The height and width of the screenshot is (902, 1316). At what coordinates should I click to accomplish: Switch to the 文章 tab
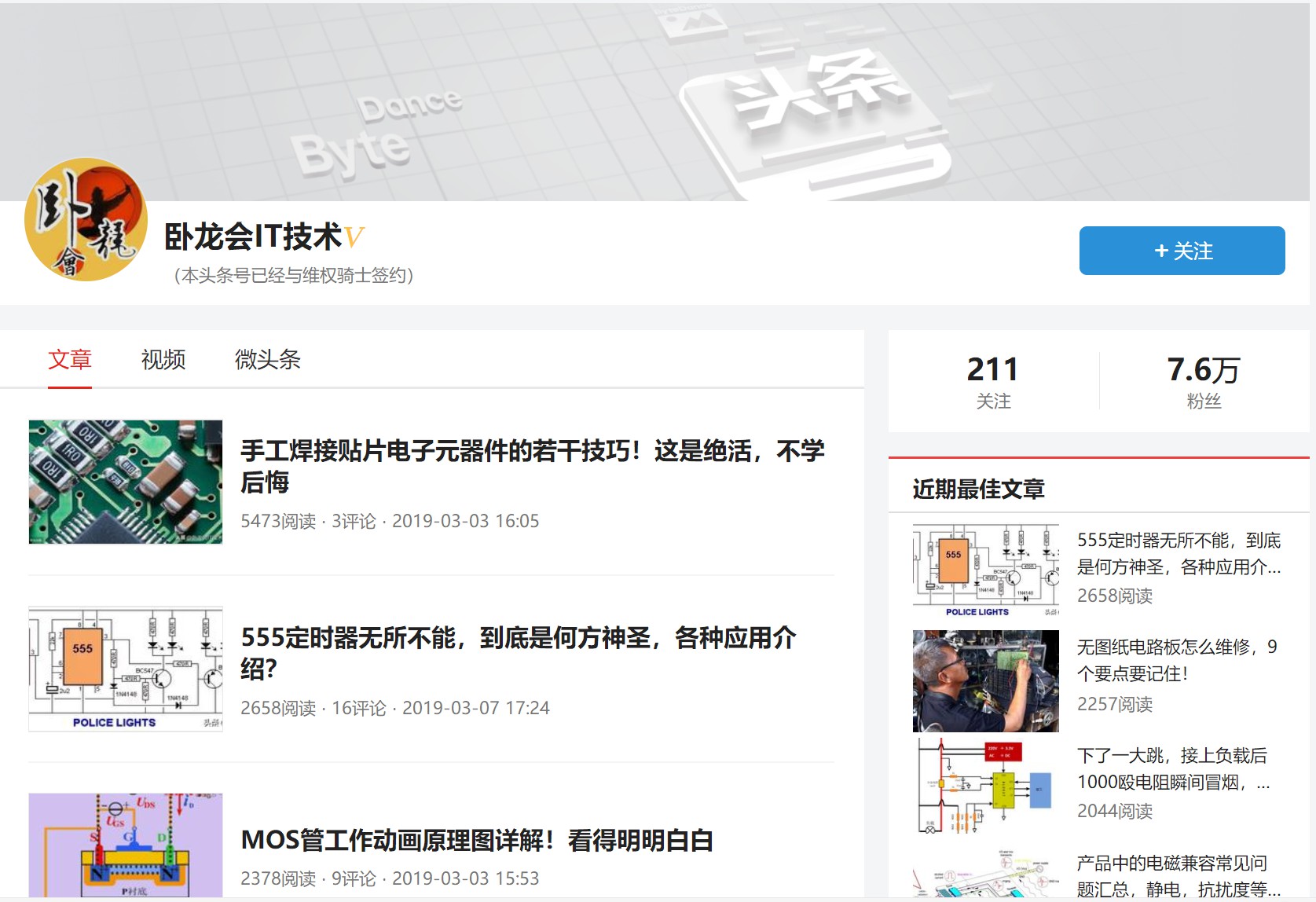pyautogui.click(x=70, y=360)
